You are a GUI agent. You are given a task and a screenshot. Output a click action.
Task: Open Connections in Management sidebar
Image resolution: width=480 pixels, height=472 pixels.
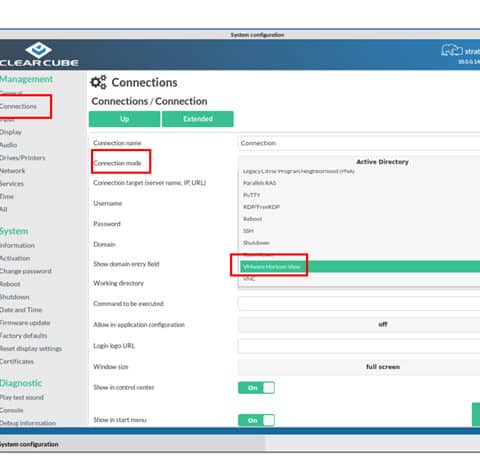[x=18, y=106]
